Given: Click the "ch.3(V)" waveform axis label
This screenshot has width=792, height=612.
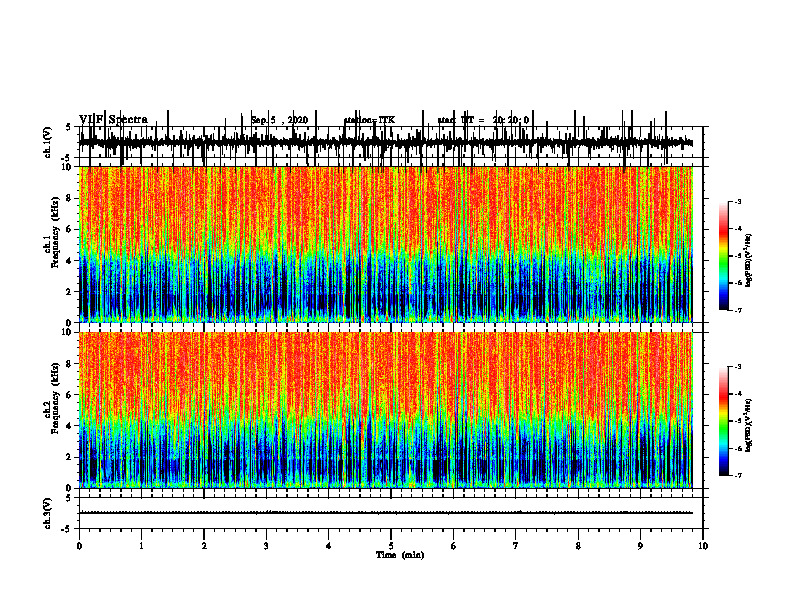Looking at the screenshot, I should point(48,513).
